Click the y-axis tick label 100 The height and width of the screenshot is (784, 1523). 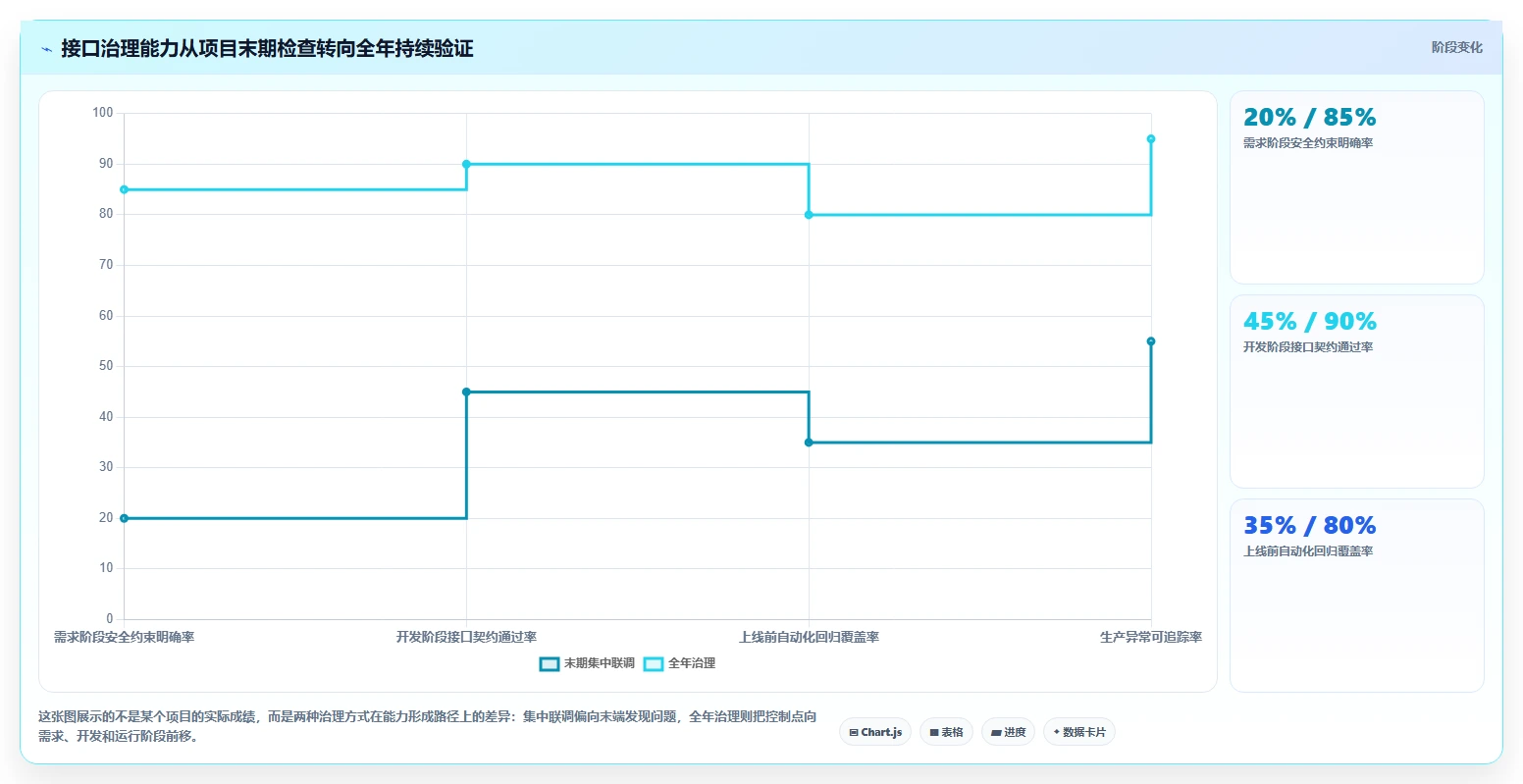(x=103, y=113)
